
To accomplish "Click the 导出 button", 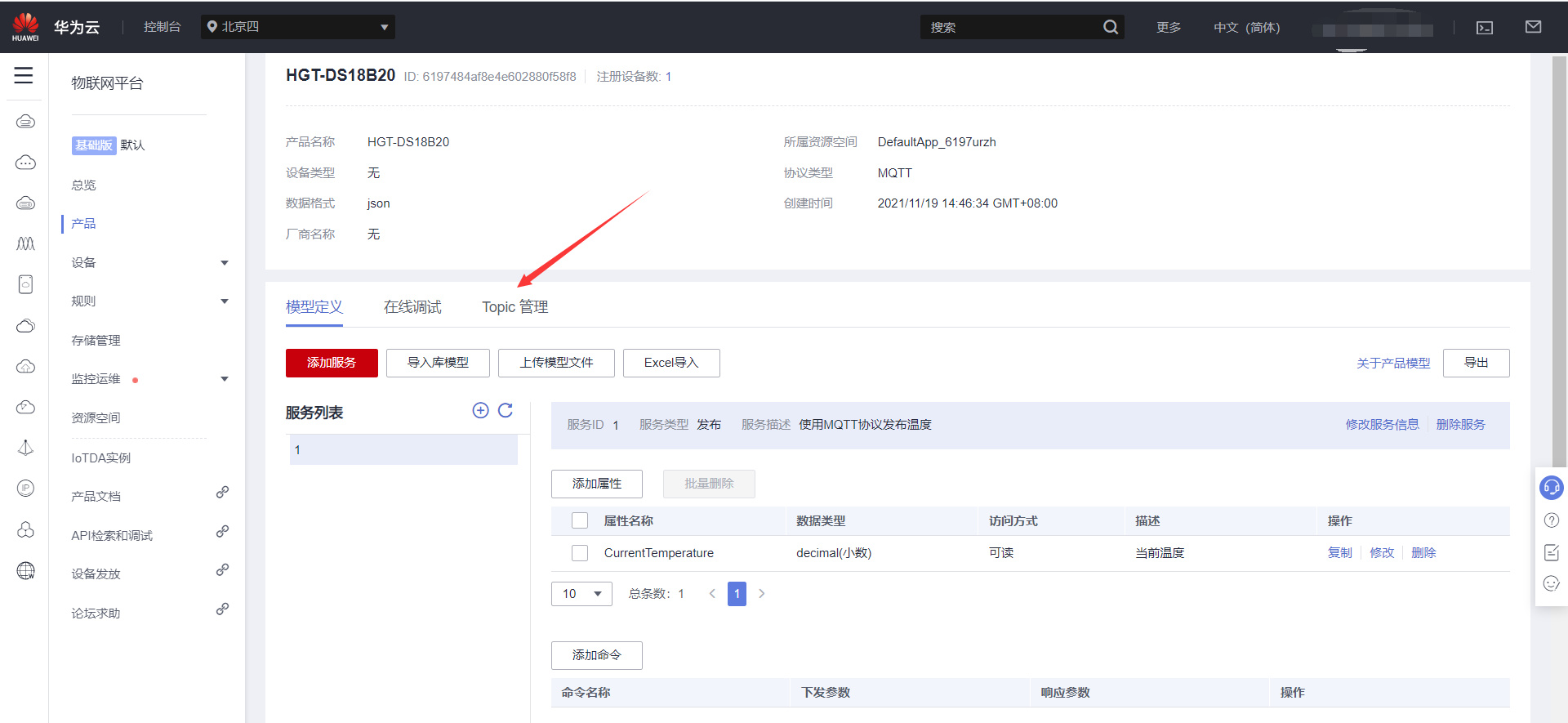I will coord(1476,363).
